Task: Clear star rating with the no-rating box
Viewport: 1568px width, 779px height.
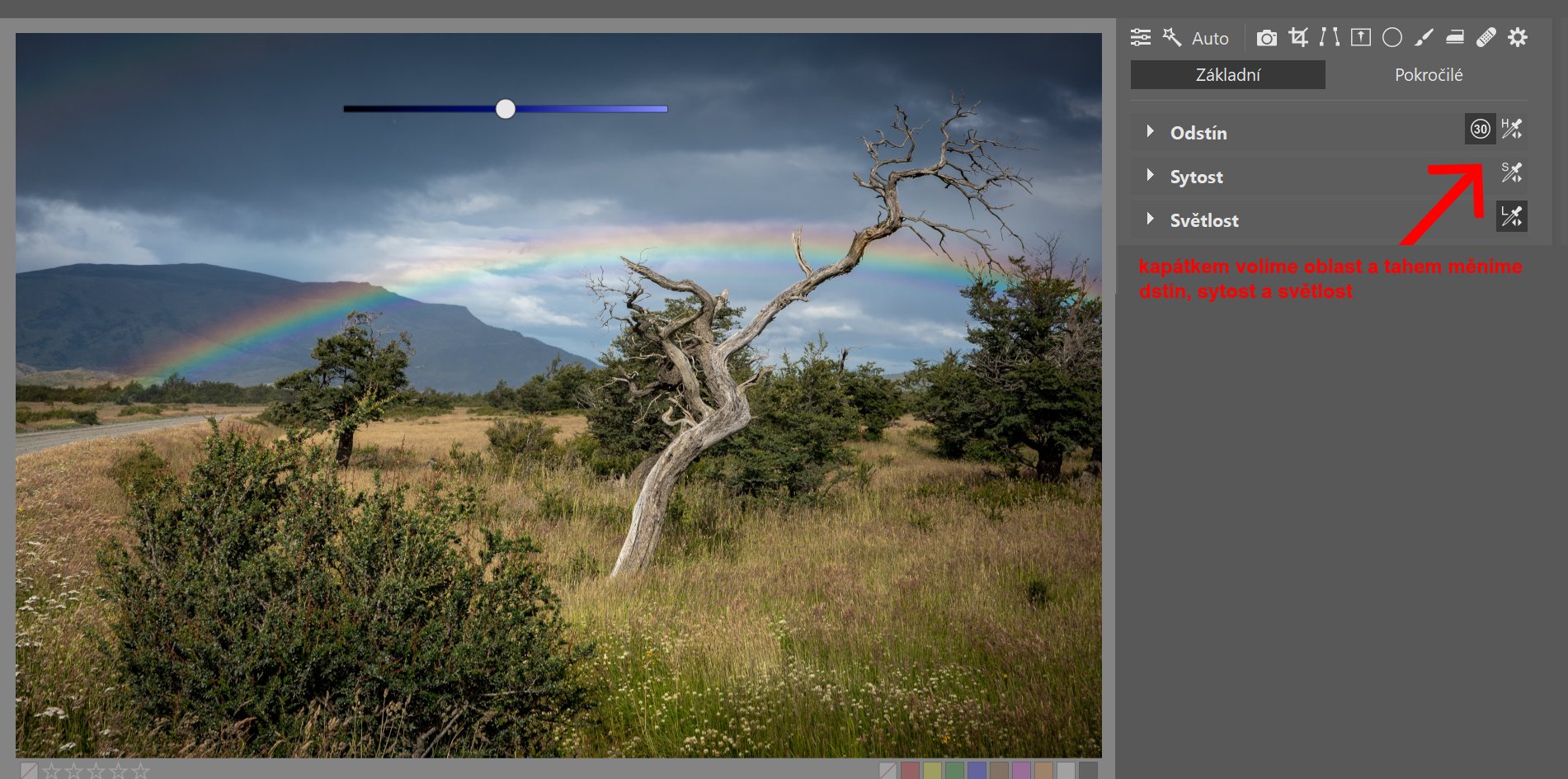Action: (29, 771)
